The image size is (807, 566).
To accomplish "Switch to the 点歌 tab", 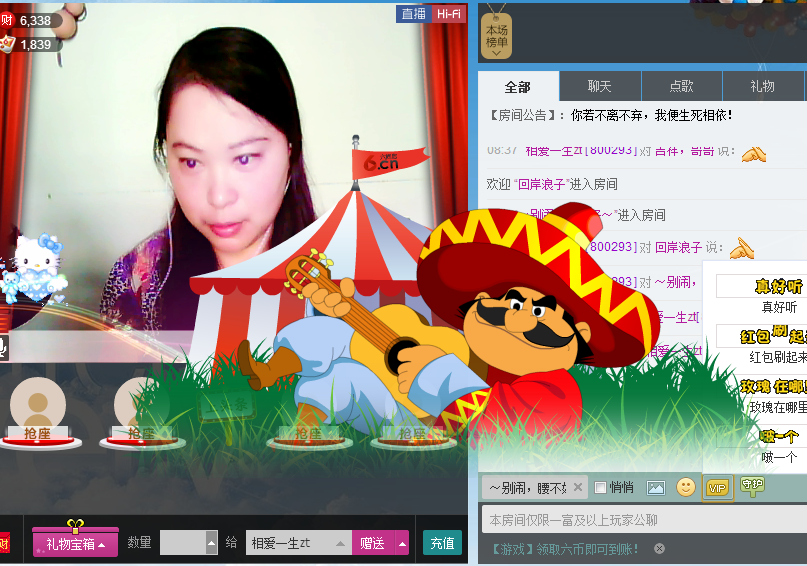I will (681, 86).
